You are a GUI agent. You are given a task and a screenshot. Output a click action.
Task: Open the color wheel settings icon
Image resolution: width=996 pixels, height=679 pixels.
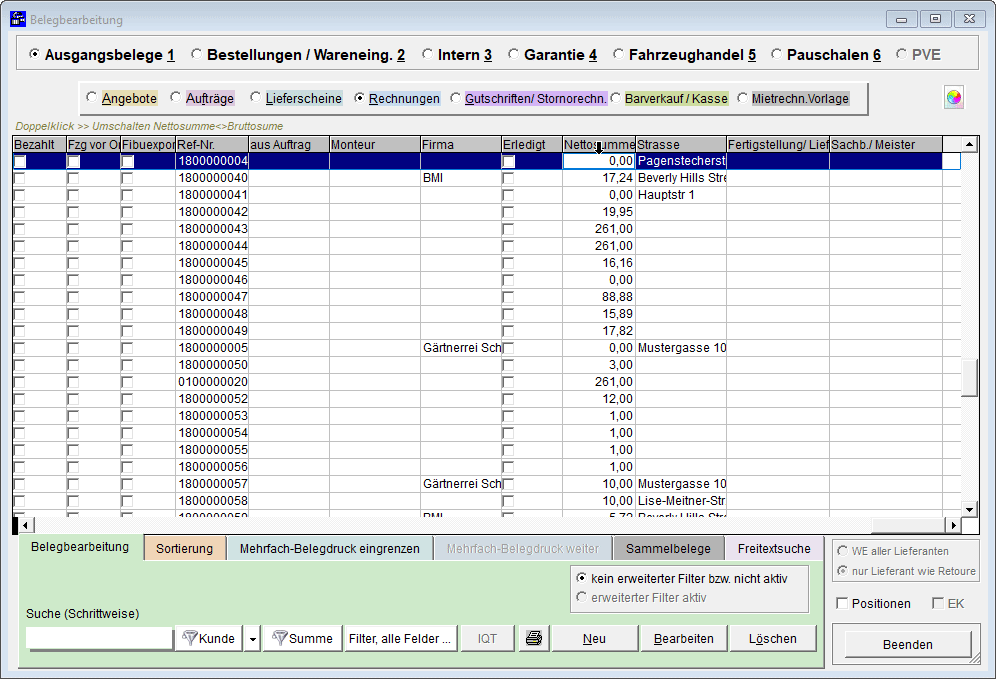953,98
